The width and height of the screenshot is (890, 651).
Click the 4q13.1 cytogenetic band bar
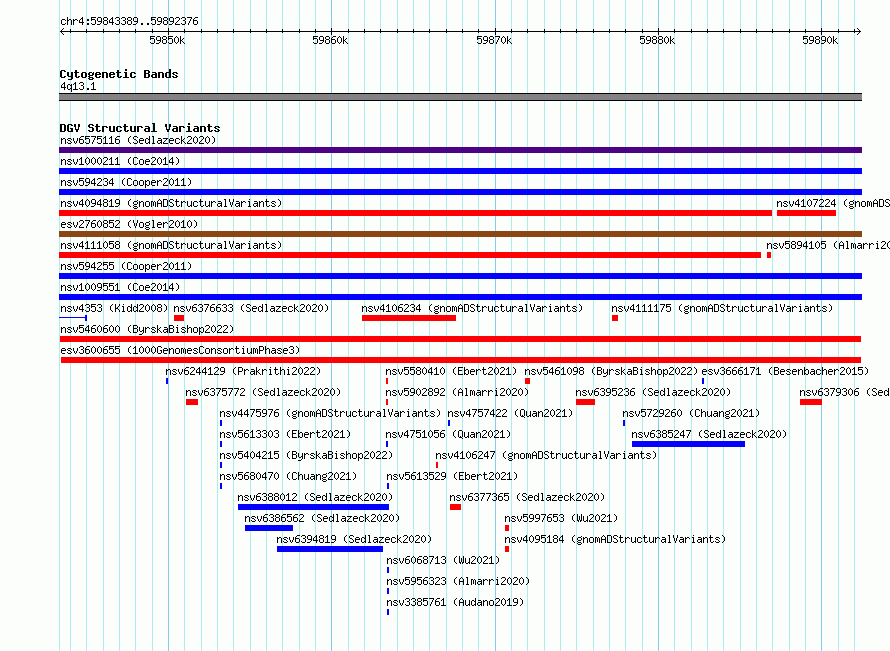[460, 97]
